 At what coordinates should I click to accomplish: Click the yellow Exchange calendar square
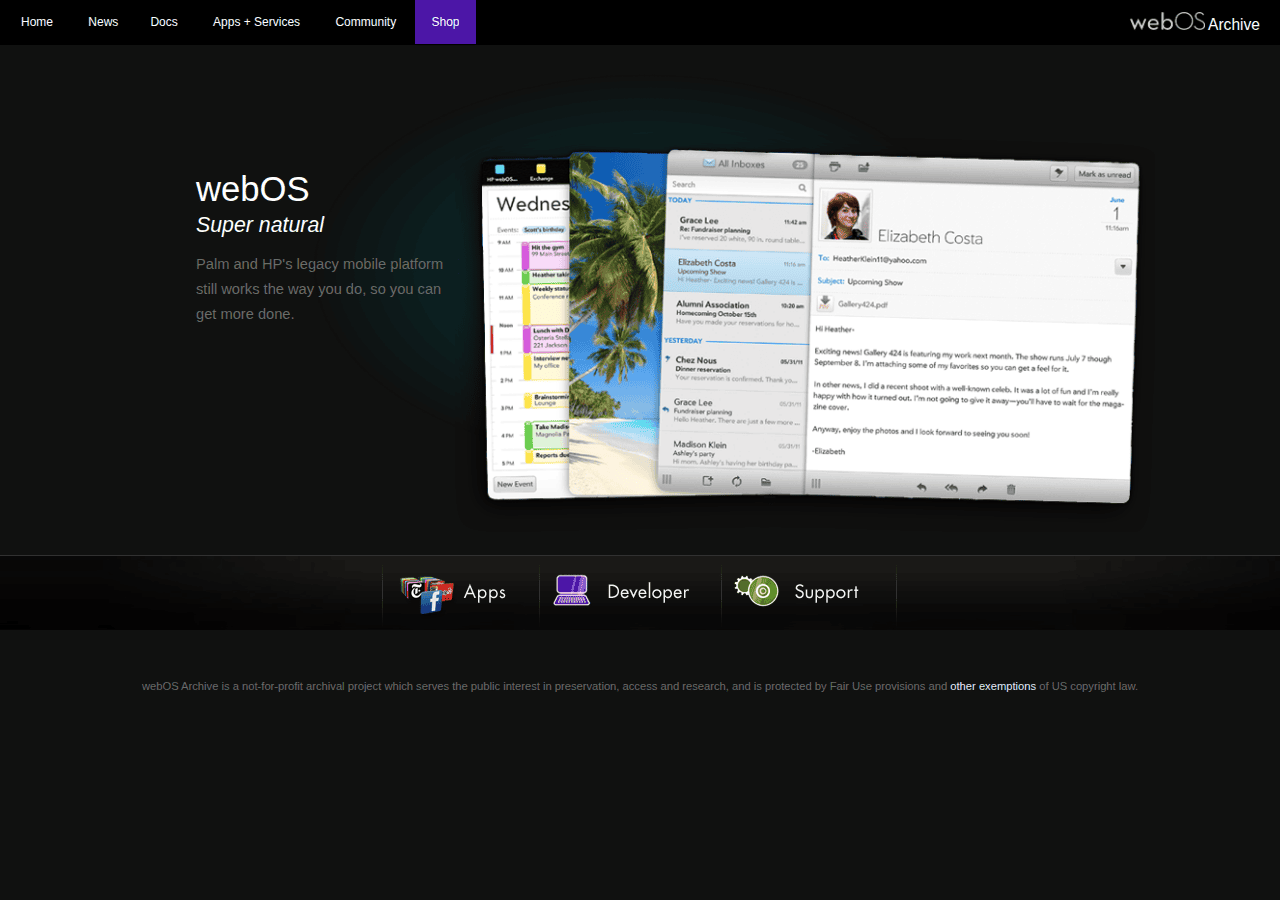click(x=541, y=168)
